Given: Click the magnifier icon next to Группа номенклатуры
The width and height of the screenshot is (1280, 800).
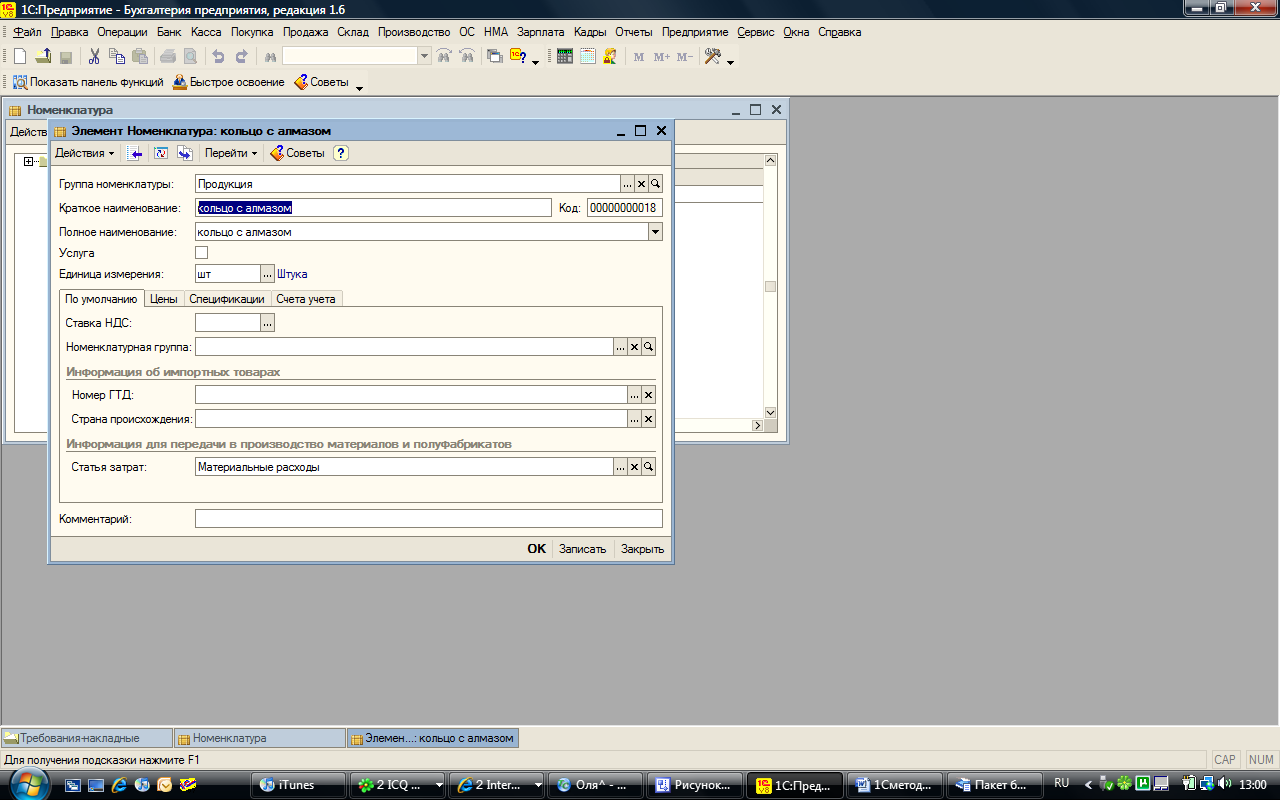Looking at the screenshot, I should click(656, 184).
